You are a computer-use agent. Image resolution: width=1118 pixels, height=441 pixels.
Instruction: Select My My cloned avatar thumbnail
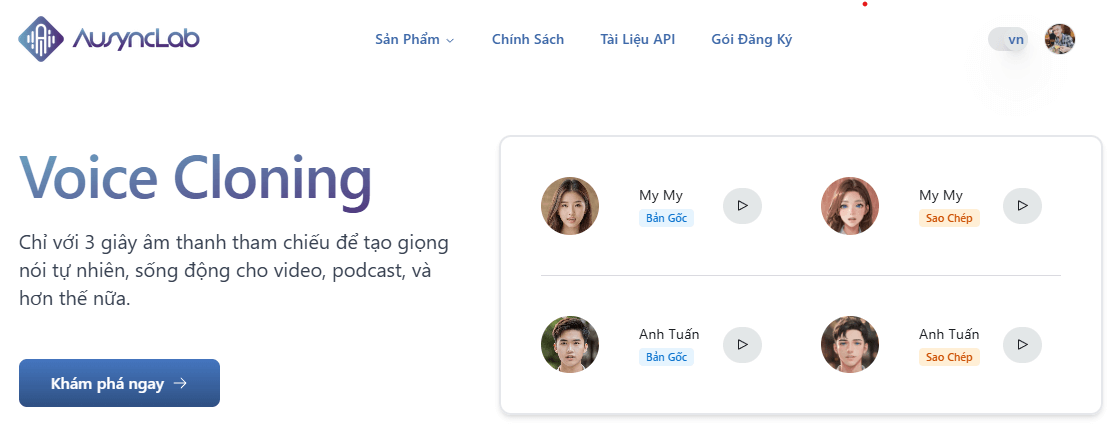(x=850, y=206)
